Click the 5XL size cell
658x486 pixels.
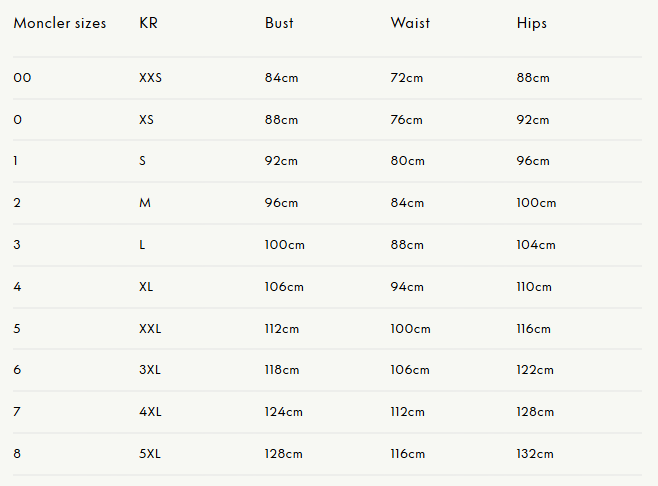point(149,454)
